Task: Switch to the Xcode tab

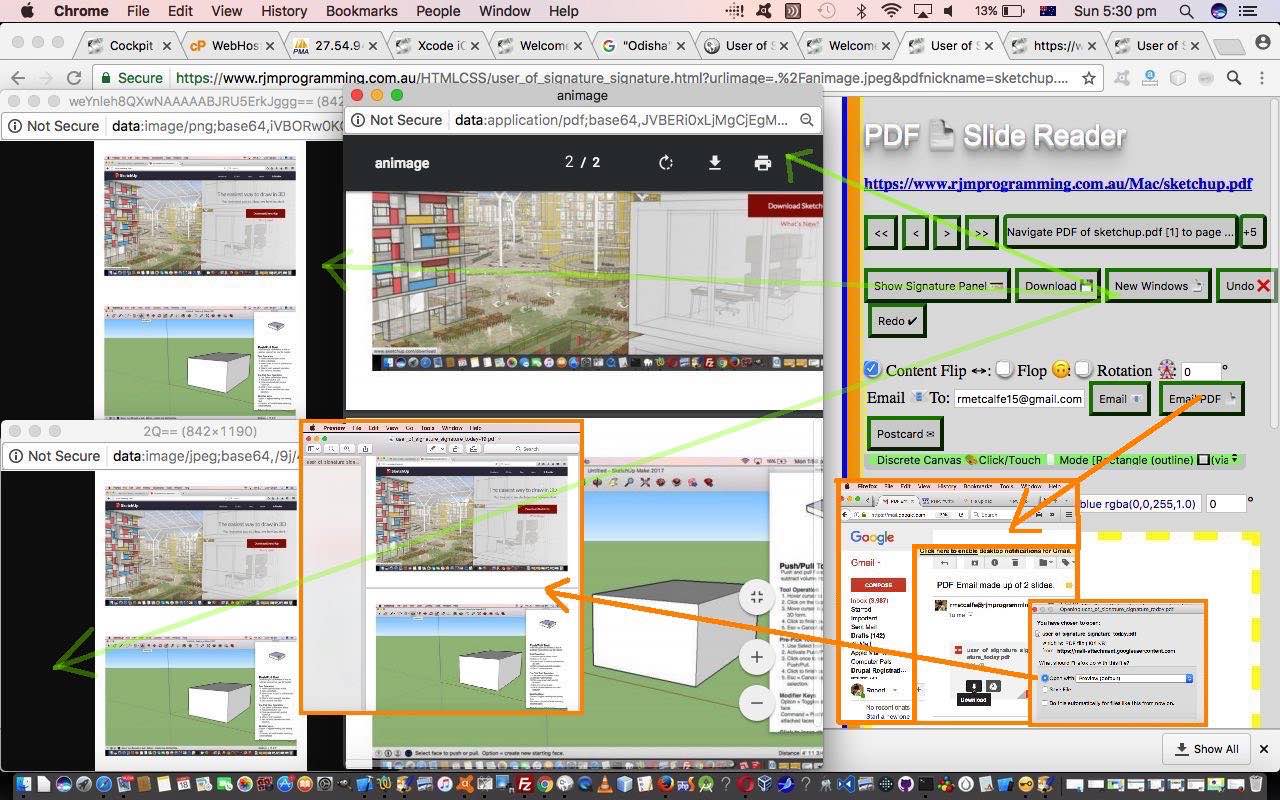Action: [x=440, y=46]
